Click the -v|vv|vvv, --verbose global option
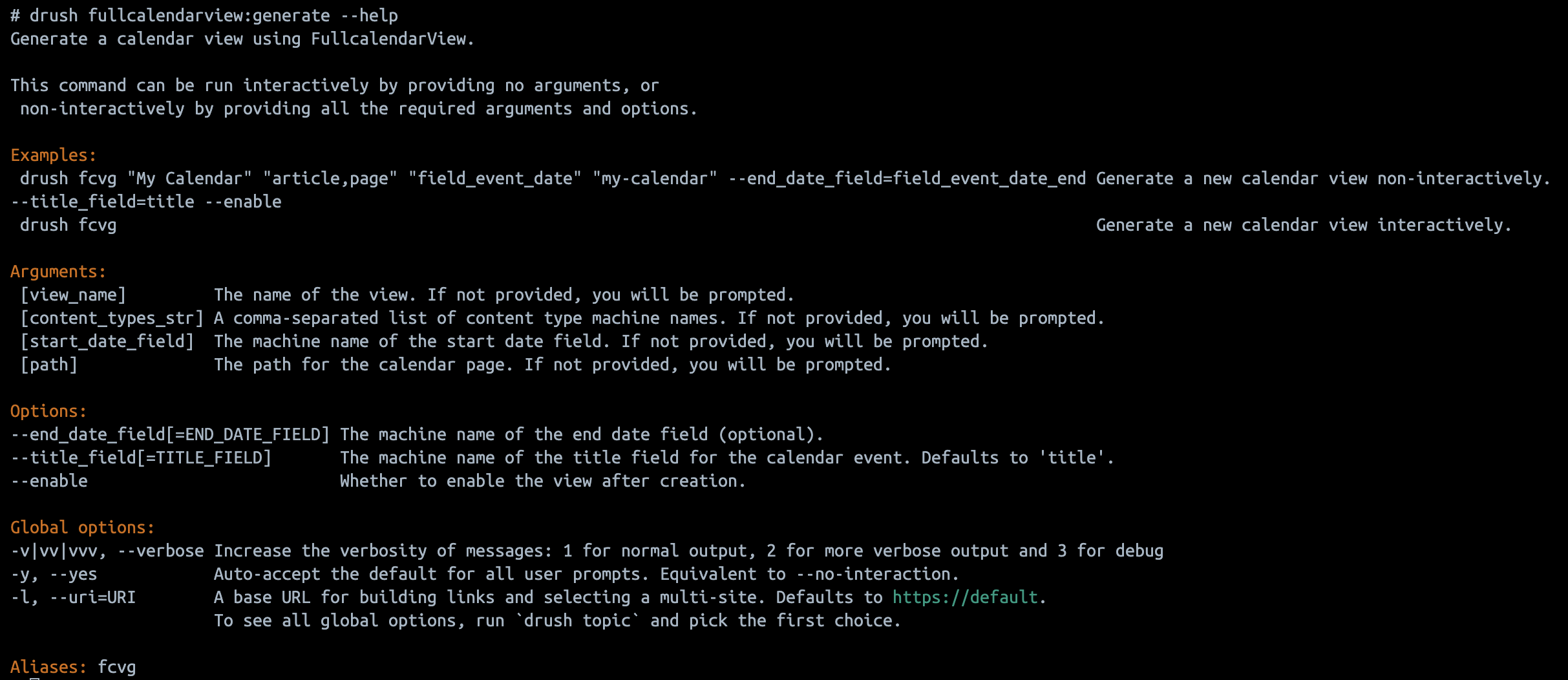The width and height of the screenshot is (1568, 680). click(107, 551)
